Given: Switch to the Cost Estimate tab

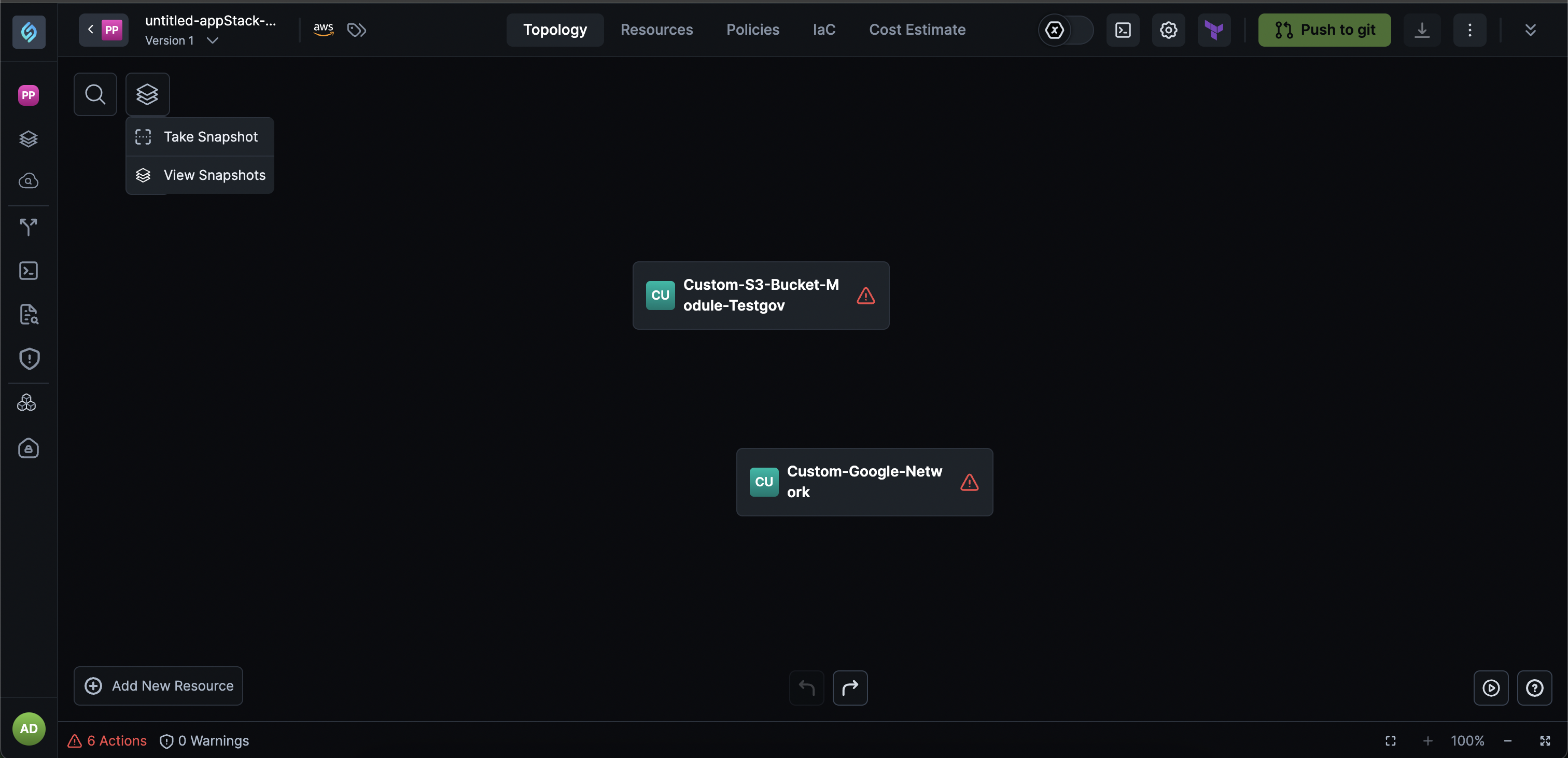Looking at the screenshot, I should click(917, 30).
